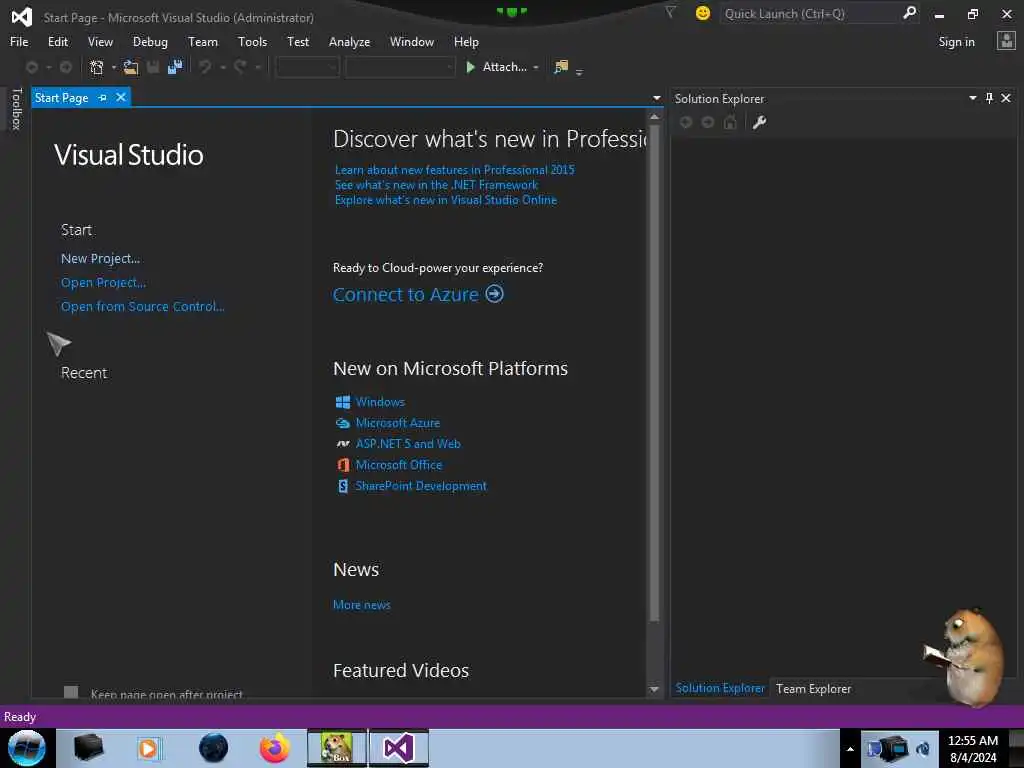
Task: Click the Quick Launch magnifier icon
Action: (909, 12)
